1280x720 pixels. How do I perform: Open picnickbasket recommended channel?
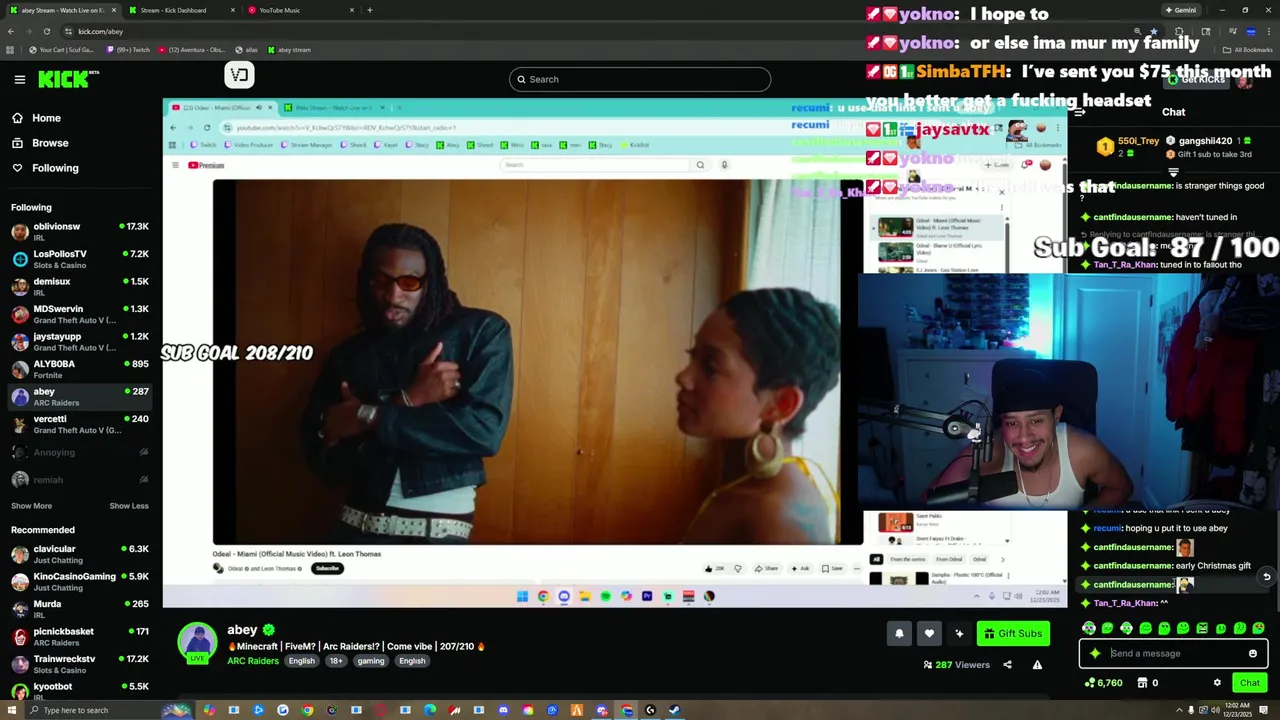[x=80, y=637]
